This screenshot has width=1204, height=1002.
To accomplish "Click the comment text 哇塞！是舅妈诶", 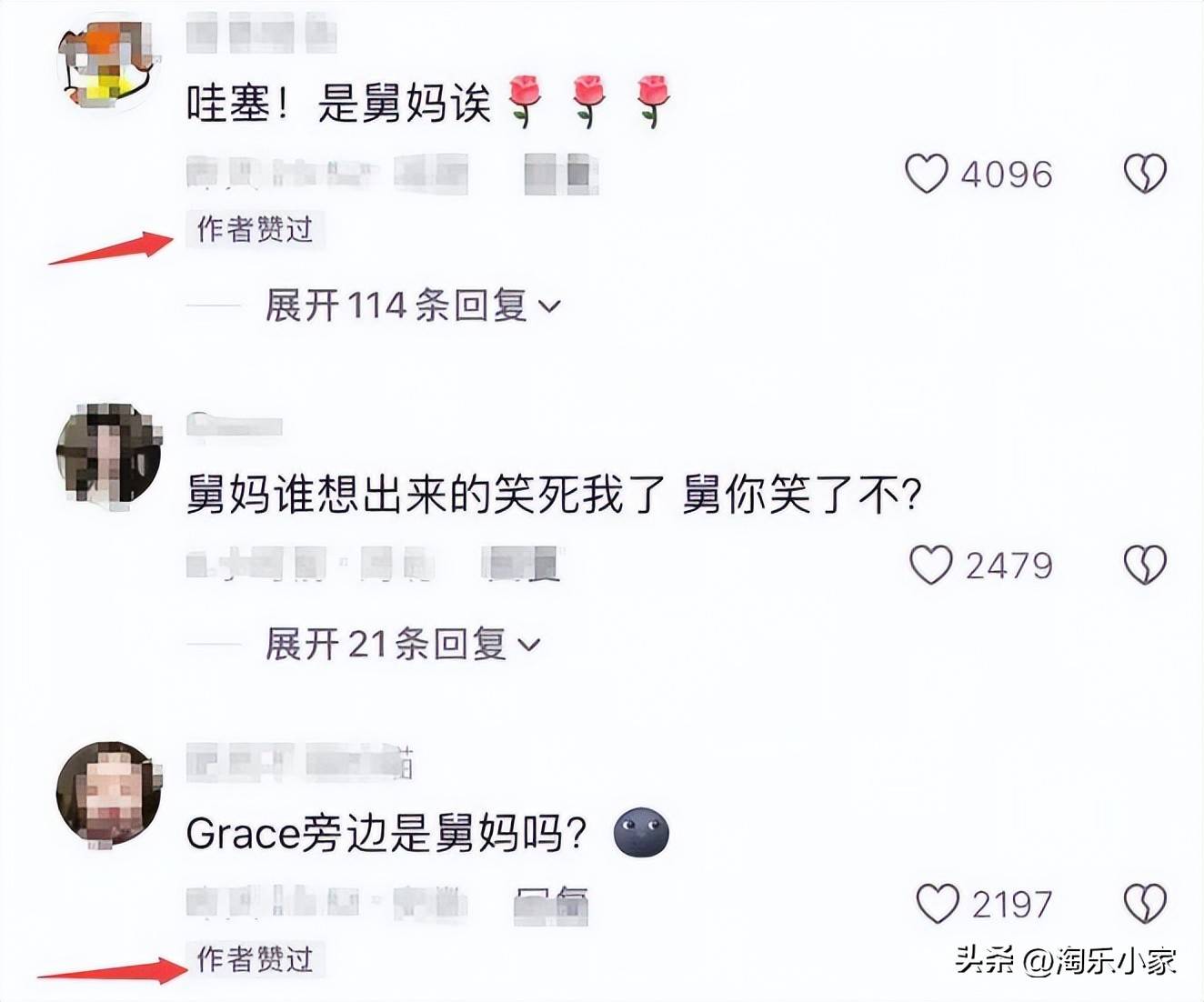I will point(338,103).
